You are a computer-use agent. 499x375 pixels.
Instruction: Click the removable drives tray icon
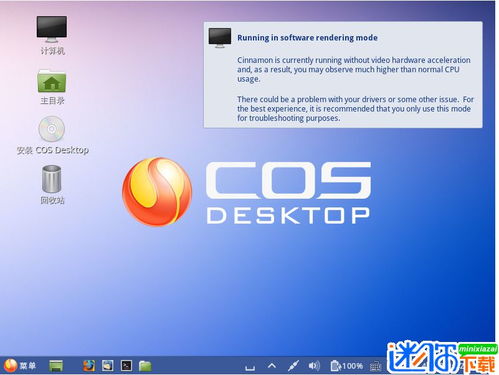(x=250, y=367)
